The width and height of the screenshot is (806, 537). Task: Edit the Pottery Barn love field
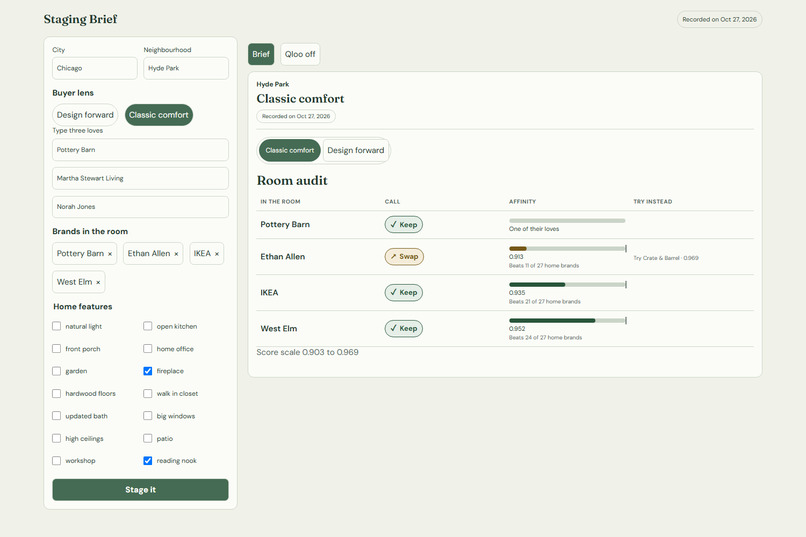coord(140,150)
